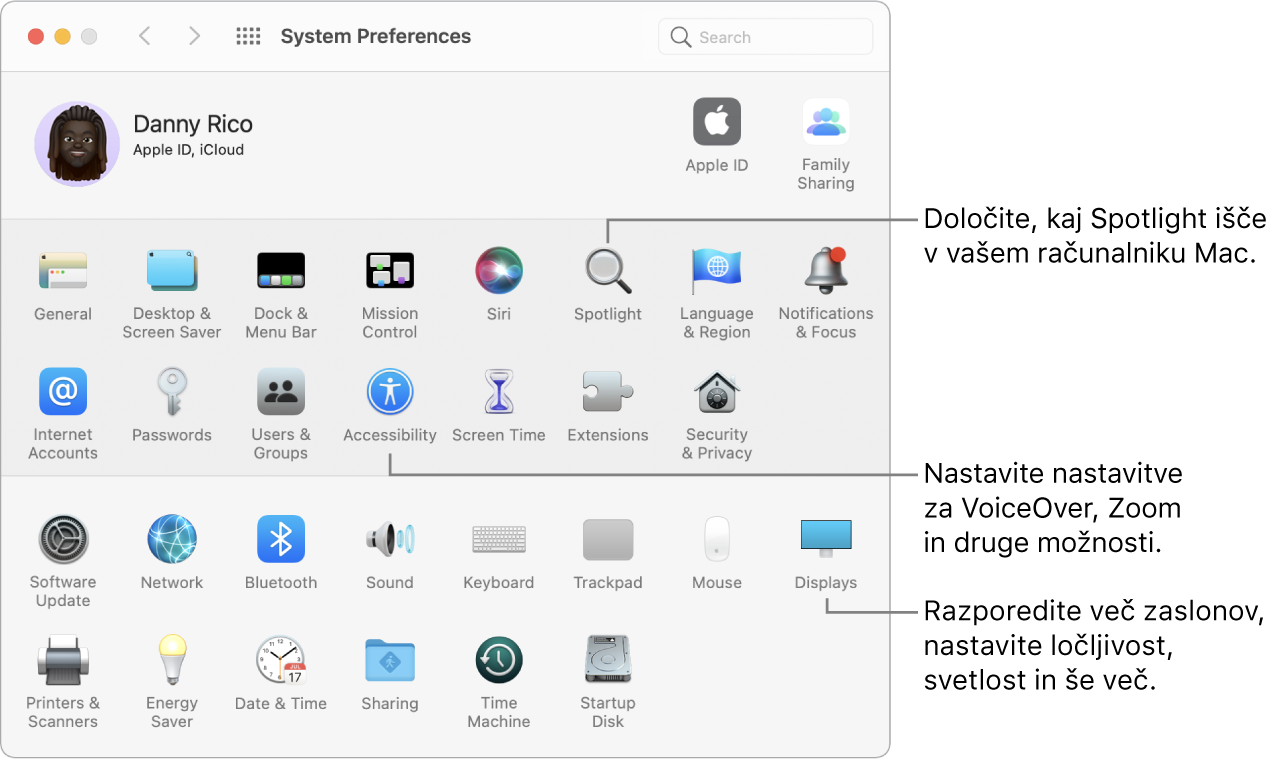
Task: Click the Search field
Action: coord(765,37)
